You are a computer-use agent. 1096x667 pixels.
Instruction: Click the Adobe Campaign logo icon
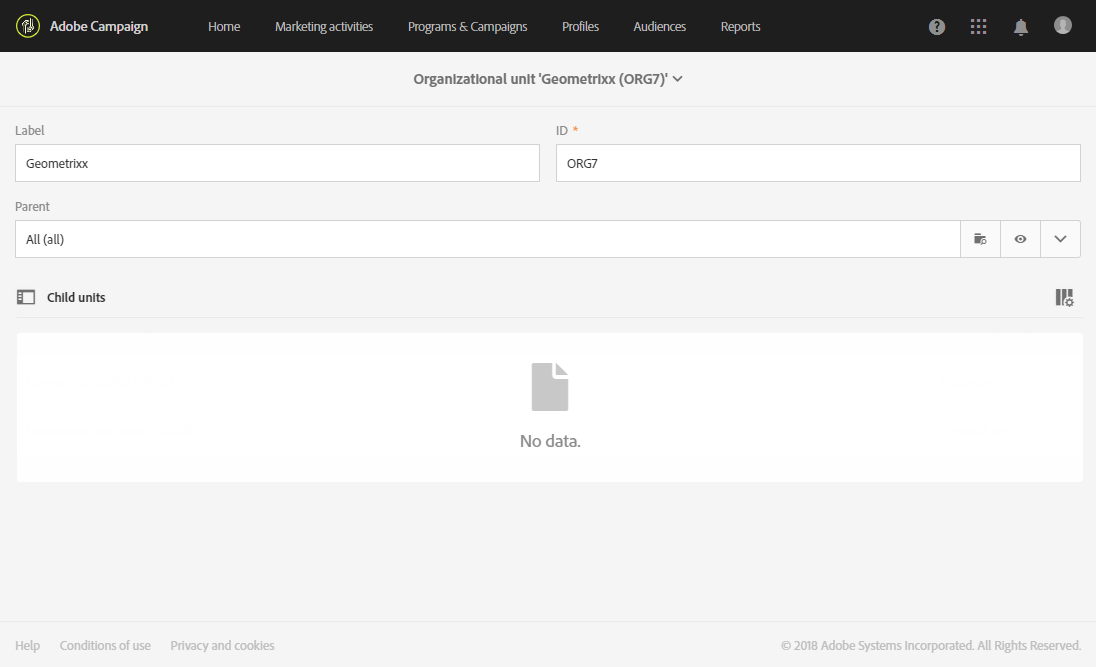[28, 26]
